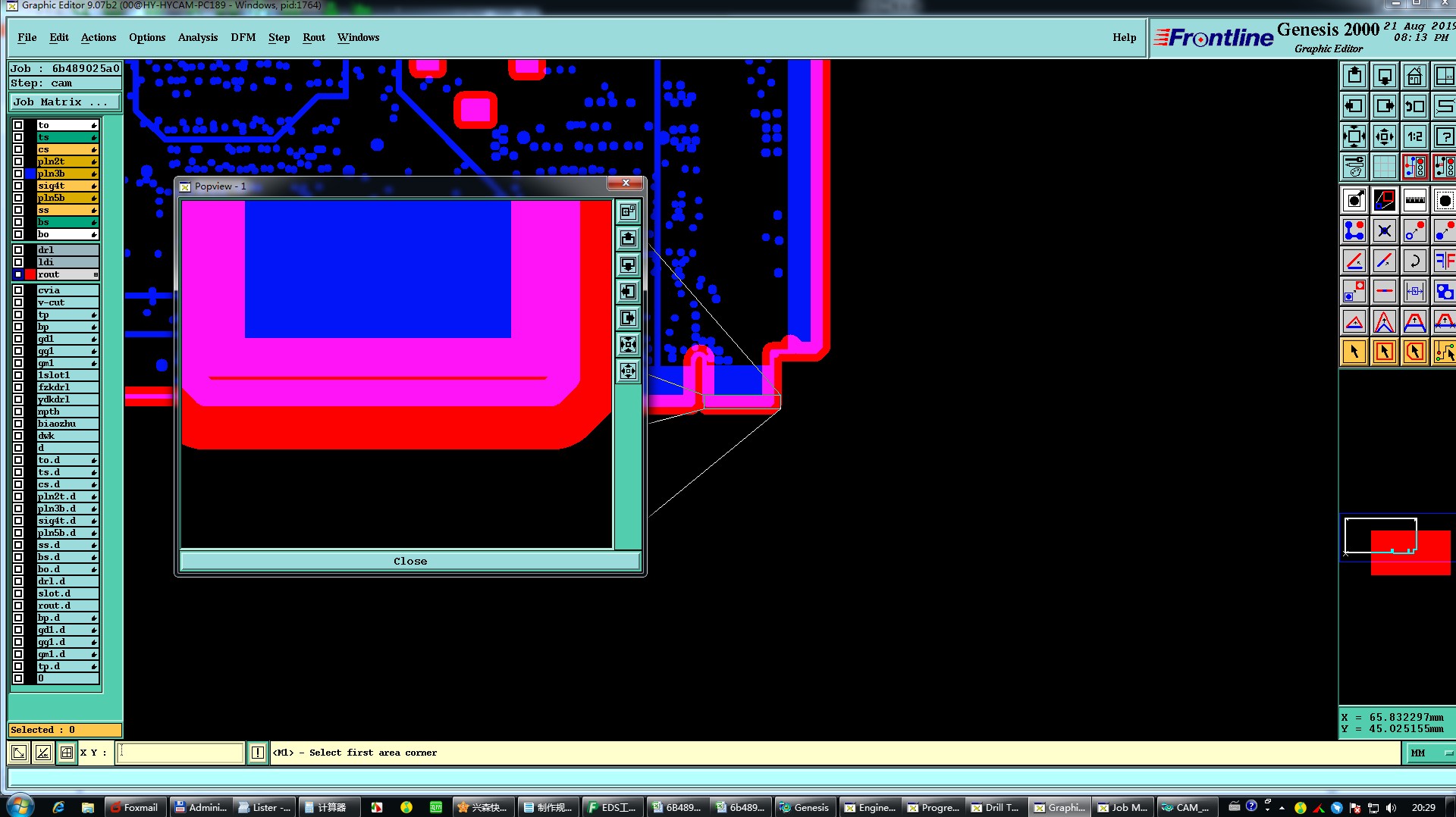Select the 'biaozhu' layer name
This screenshot has height=817, width=1456.
(67, 424)
